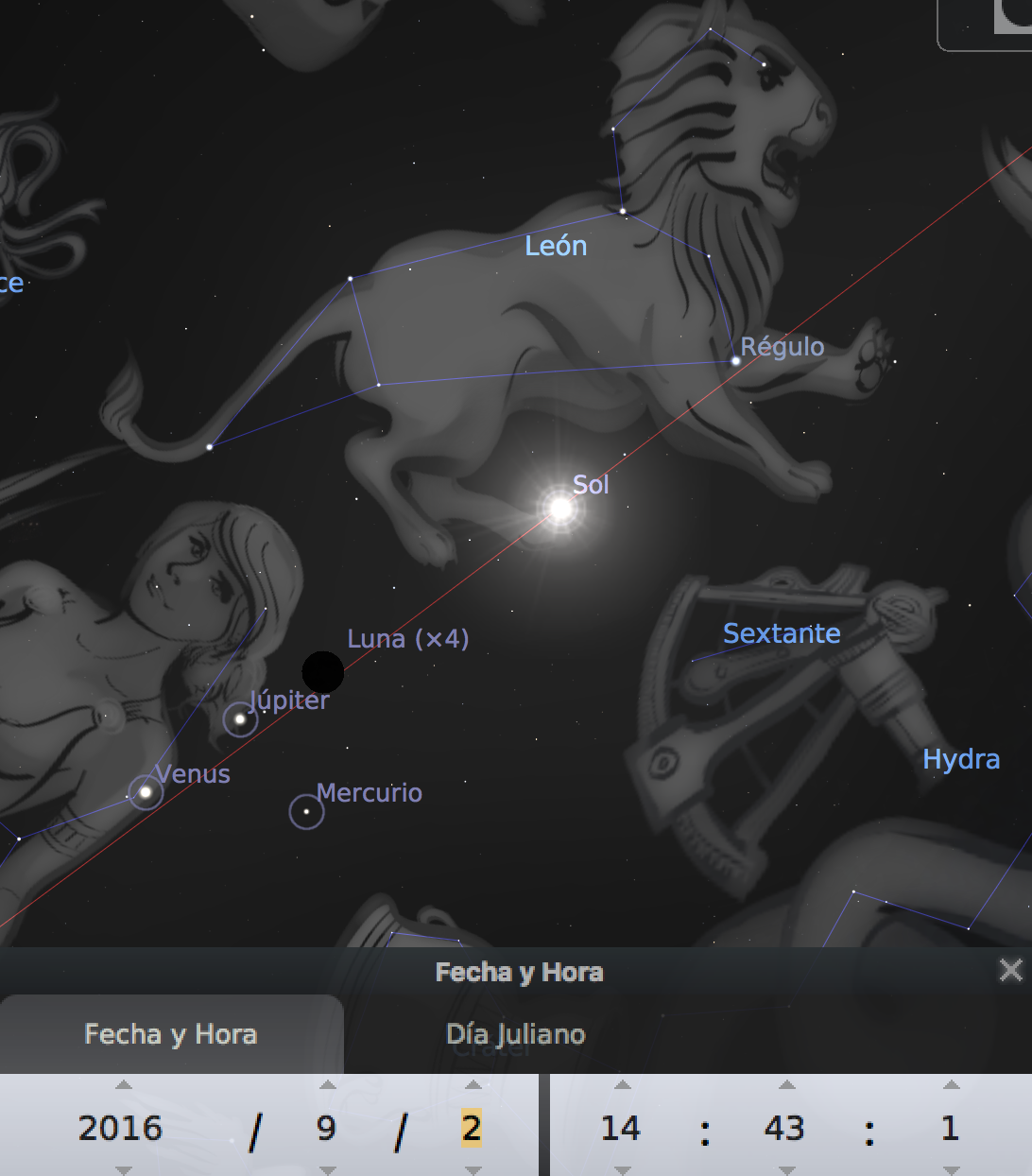Click the minutes field showing 43

tap(784, 1128)
